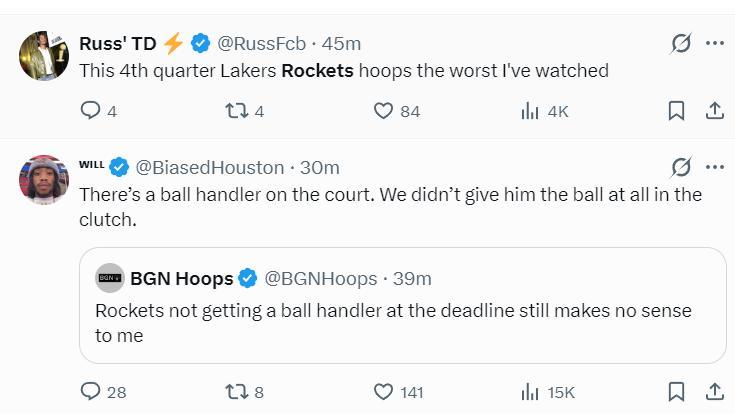Reply to Russ' TD's Lakers Rockets tweet
735x414 pixels.
90,111
